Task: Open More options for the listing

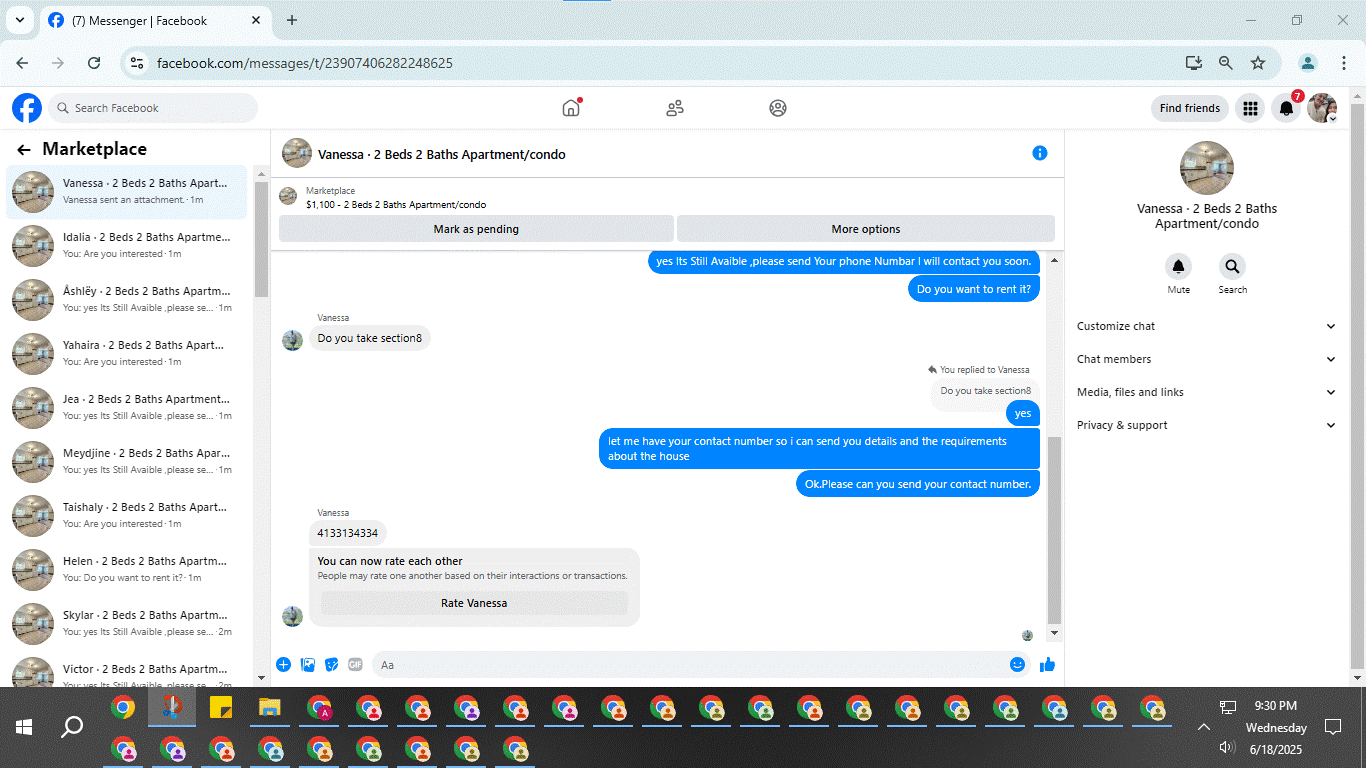Action: click(x=866, y=229)
